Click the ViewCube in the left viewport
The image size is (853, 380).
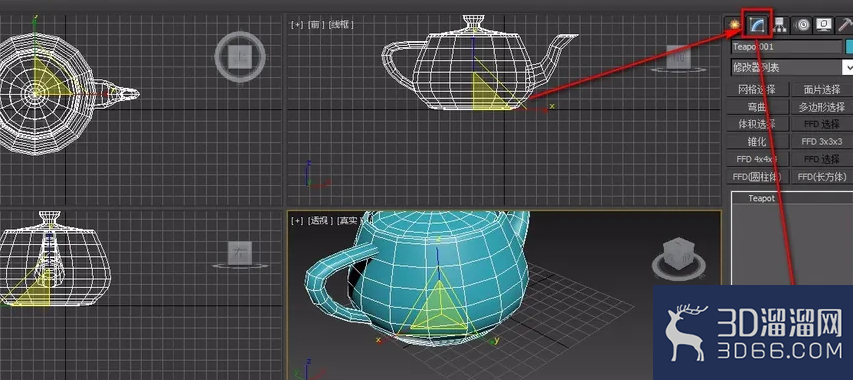point(239,254)
